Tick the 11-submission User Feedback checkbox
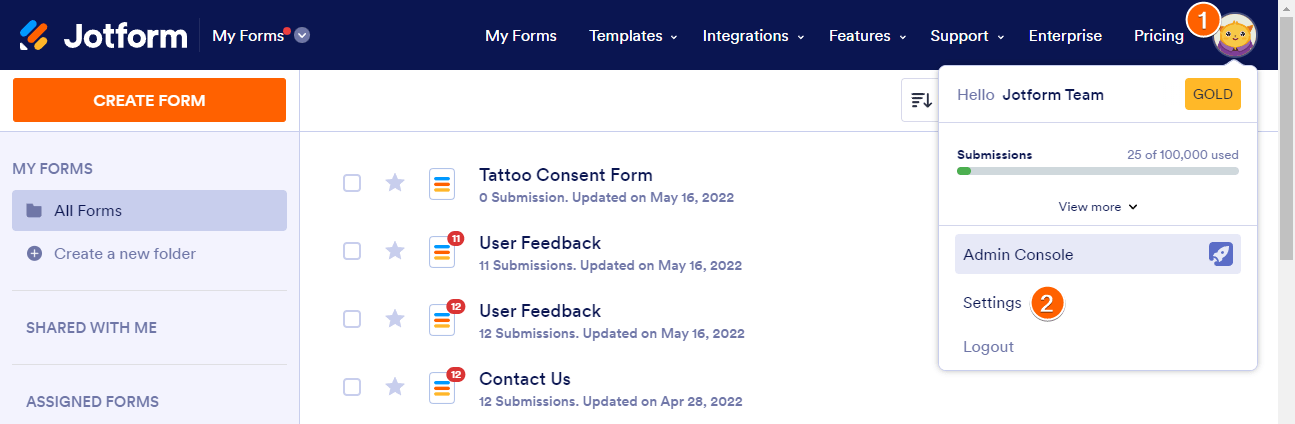Viewport: 1295px width, 424px height. (x=352, y=251)
